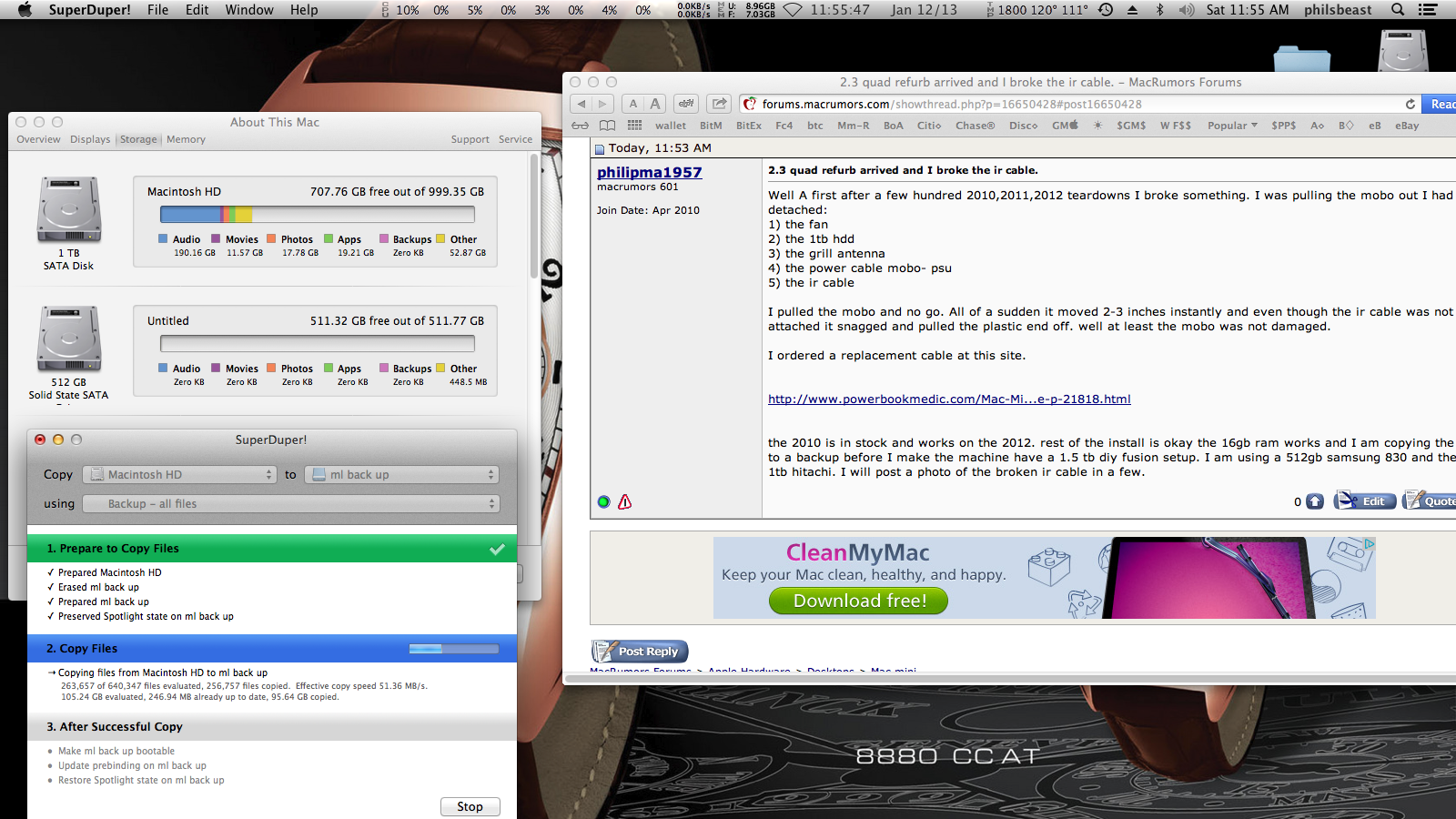This screenshot has height=819, width=1456.
Task: Make Safari text smaller with small A
Action: coord(633,104)
